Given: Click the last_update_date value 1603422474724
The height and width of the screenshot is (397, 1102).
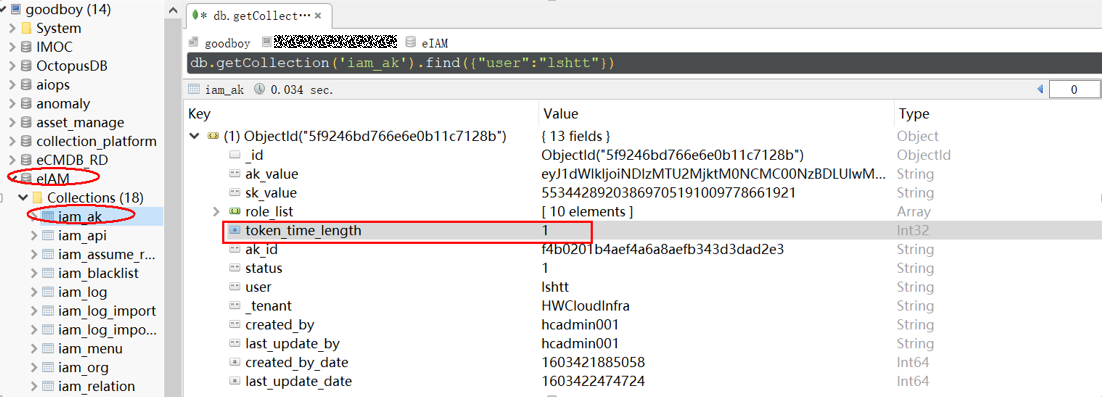Looking at the screenshot, I should [x=593, y=382].
